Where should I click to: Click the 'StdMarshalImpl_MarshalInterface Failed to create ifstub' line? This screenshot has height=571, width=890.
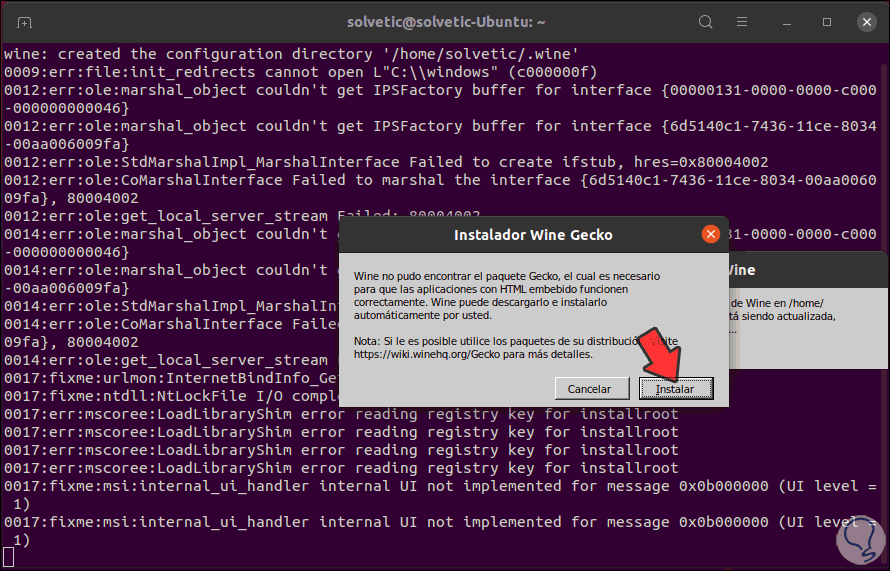click(x=386, y=162)
